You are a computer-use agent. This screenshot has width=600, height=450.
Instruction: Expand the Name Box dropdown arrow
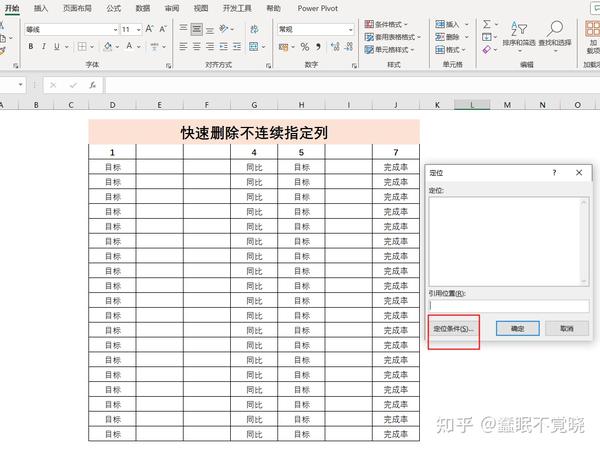point(20,85)
